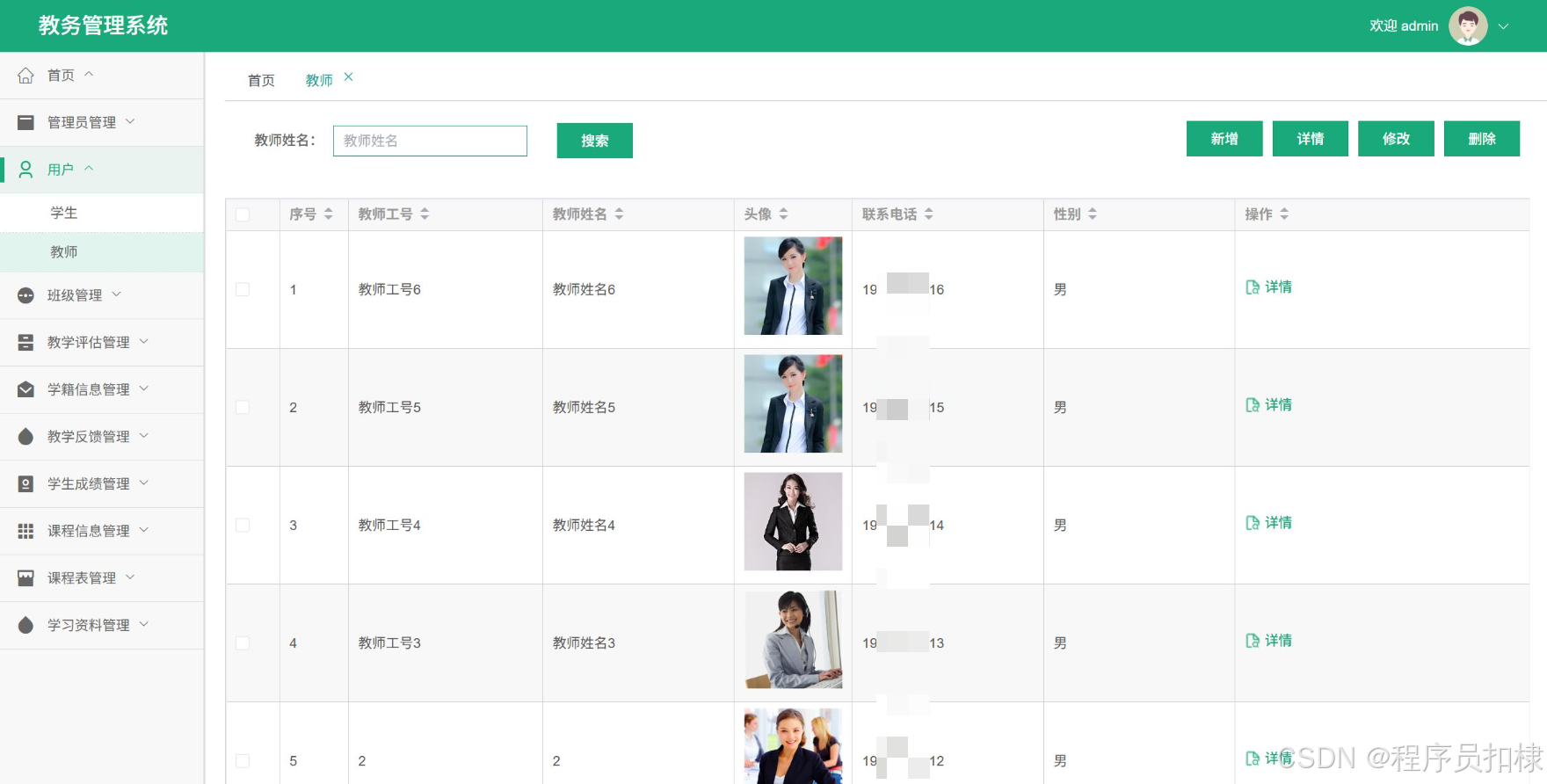Sort by 序号 column arrows

click(x=329, y=214)
